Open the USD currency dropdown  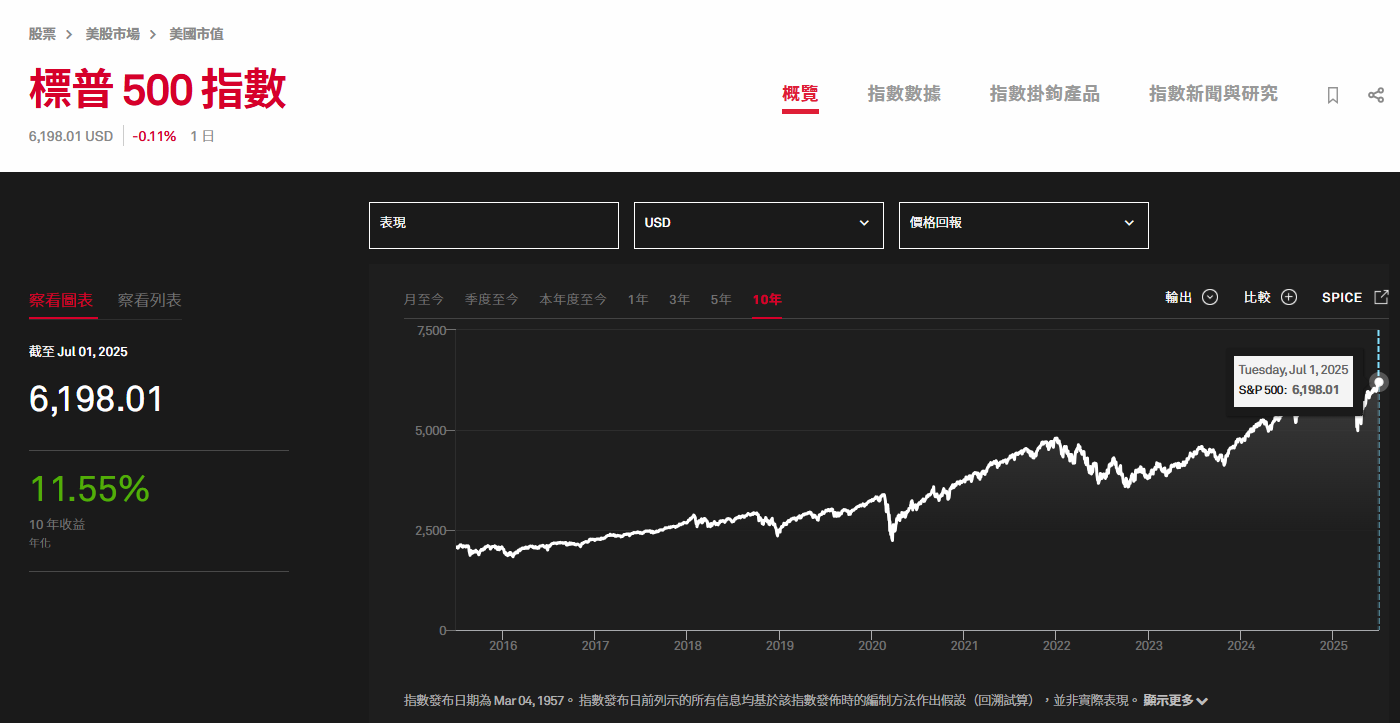click(x=759, y=225)
